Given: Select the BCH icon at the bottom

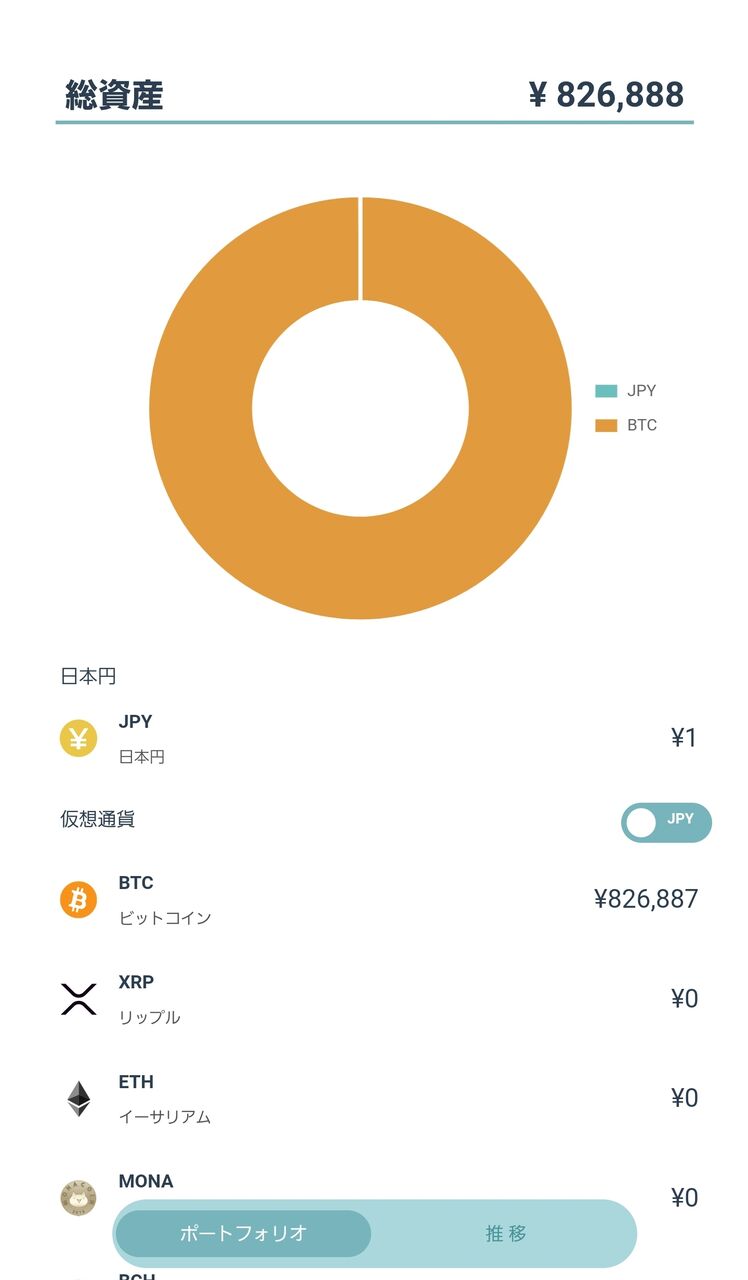Looking at the screenshot, I should click(x=77, y=1275).
